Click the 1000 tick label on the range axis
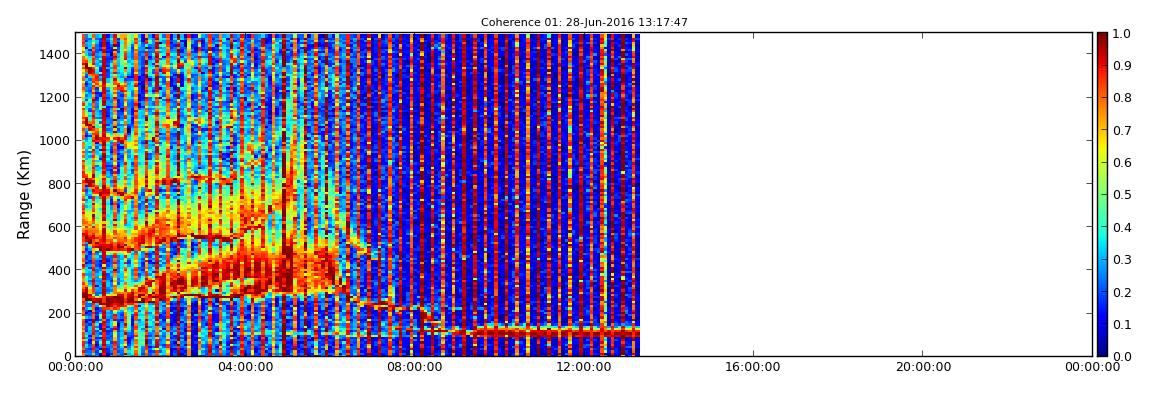Viewport: 1150px width, 407px height. (56, 141)
